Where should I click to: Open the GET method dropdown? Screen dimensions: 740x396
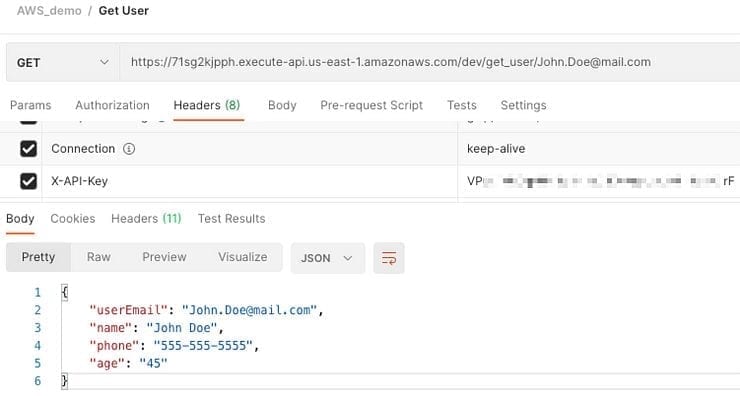[x=62, y=62]
